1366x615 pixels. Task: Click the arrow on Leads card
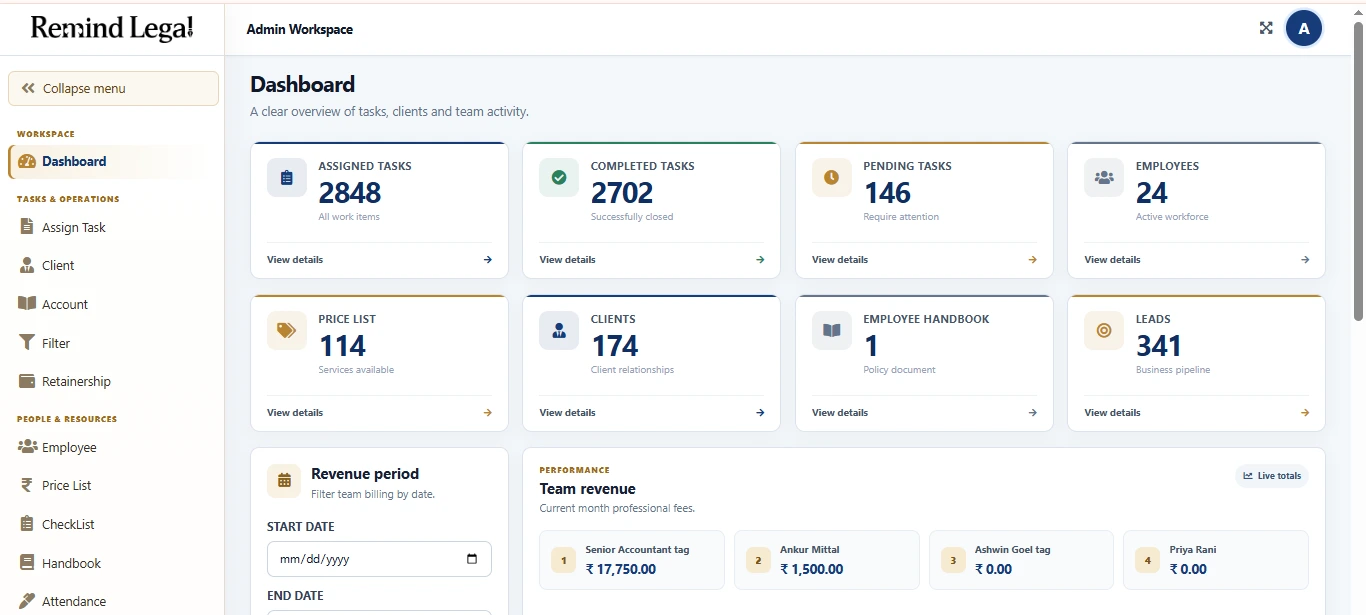[1305, 413]
